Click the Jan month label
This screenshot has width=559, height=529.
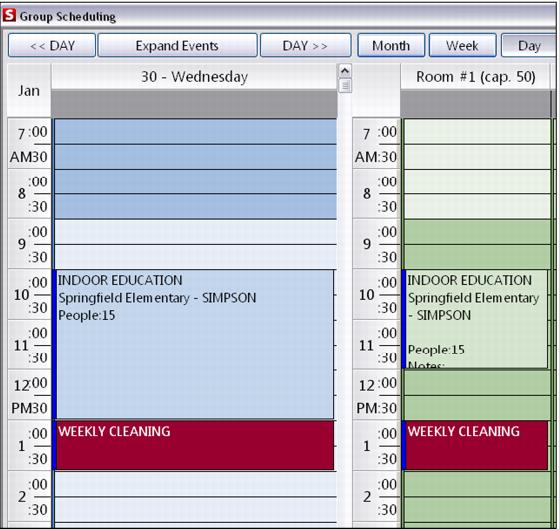(x=29, y=91)
